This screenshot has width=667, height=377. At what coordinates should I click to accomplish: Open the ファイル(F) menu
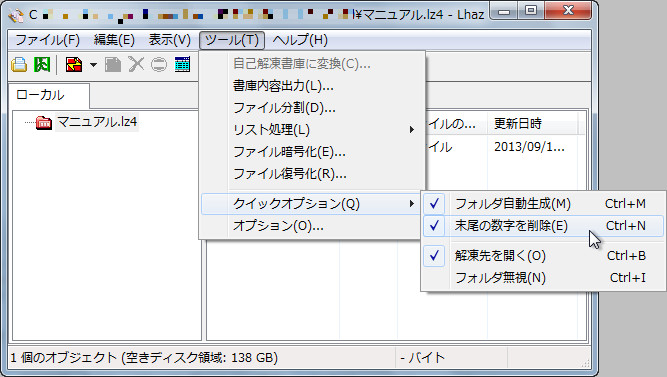48,40
